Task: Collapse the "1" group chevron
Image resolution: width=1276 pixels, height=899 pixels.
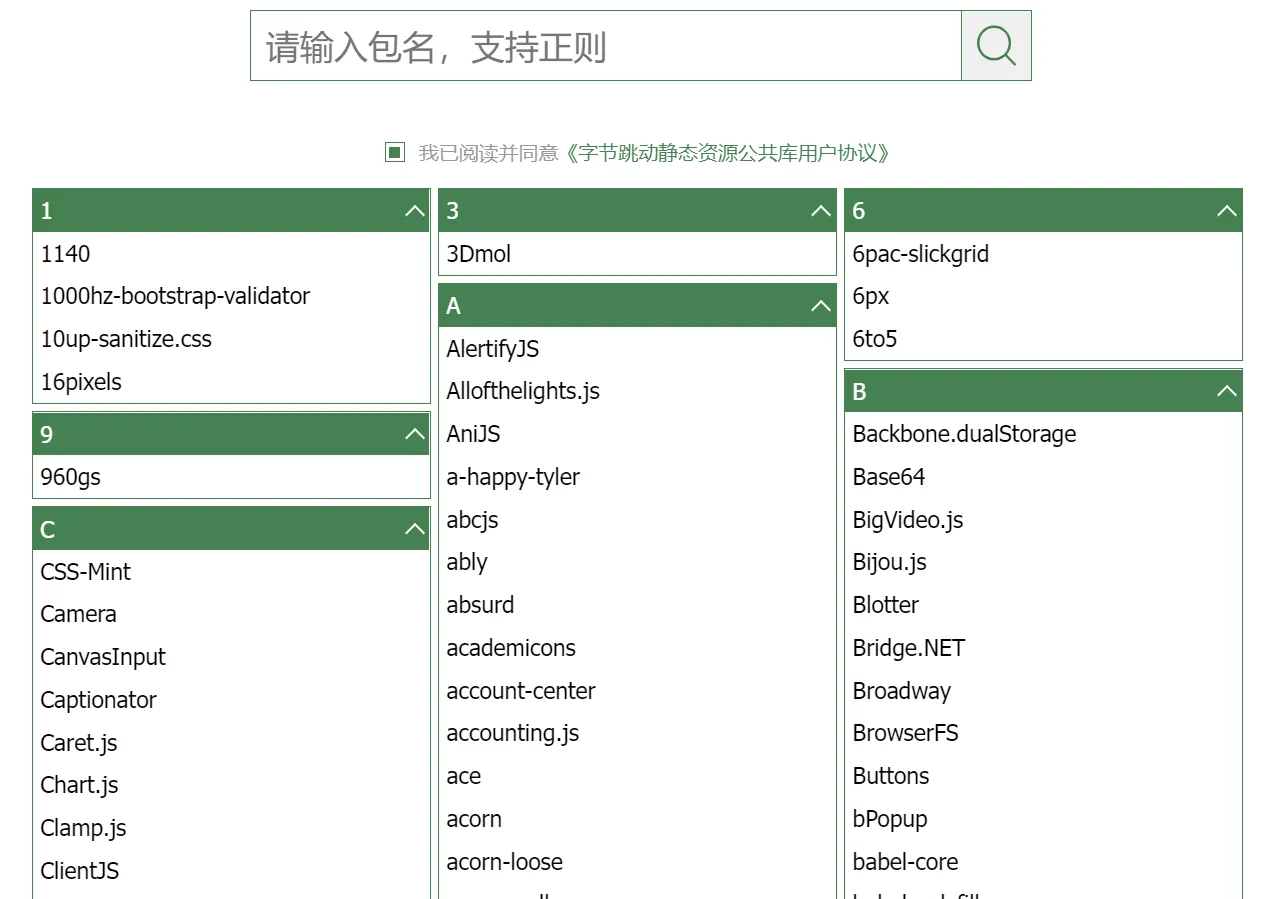Action: coord(415,211)
